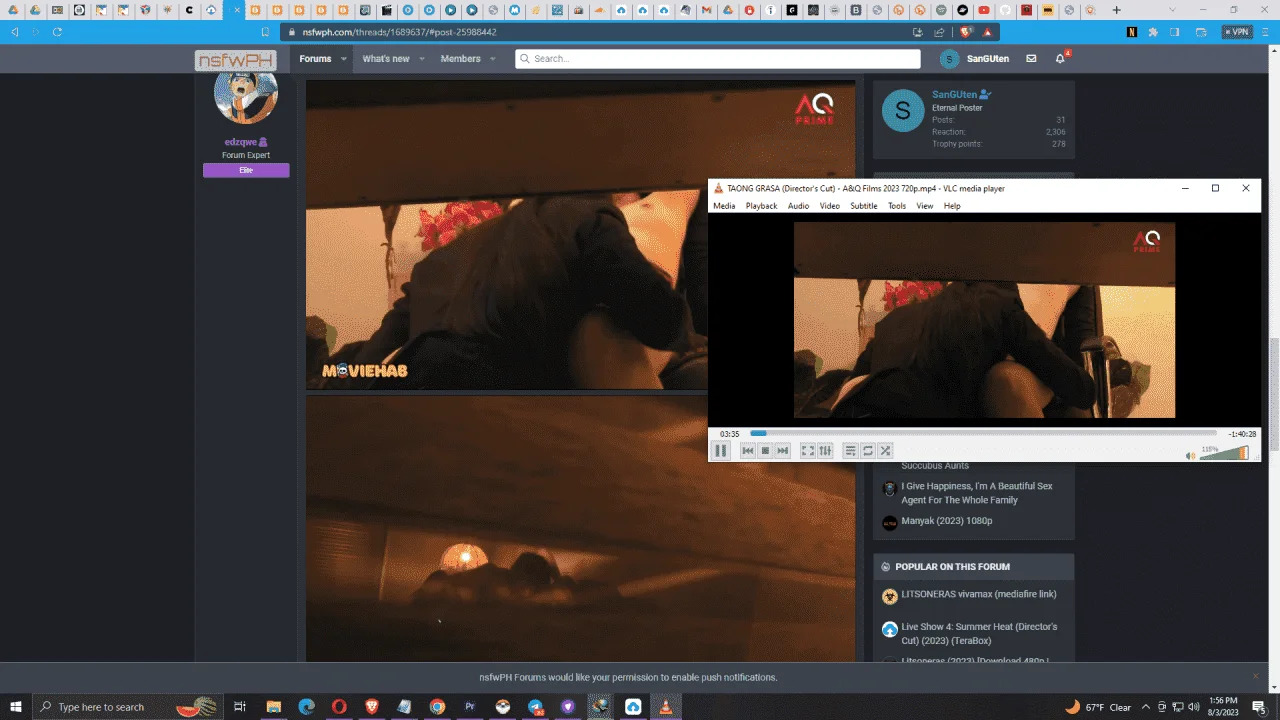Image resolution: width=1280 pixels, height=720 pixels.
Task: Open Task View on the taskbar
Action: [240, 707]
